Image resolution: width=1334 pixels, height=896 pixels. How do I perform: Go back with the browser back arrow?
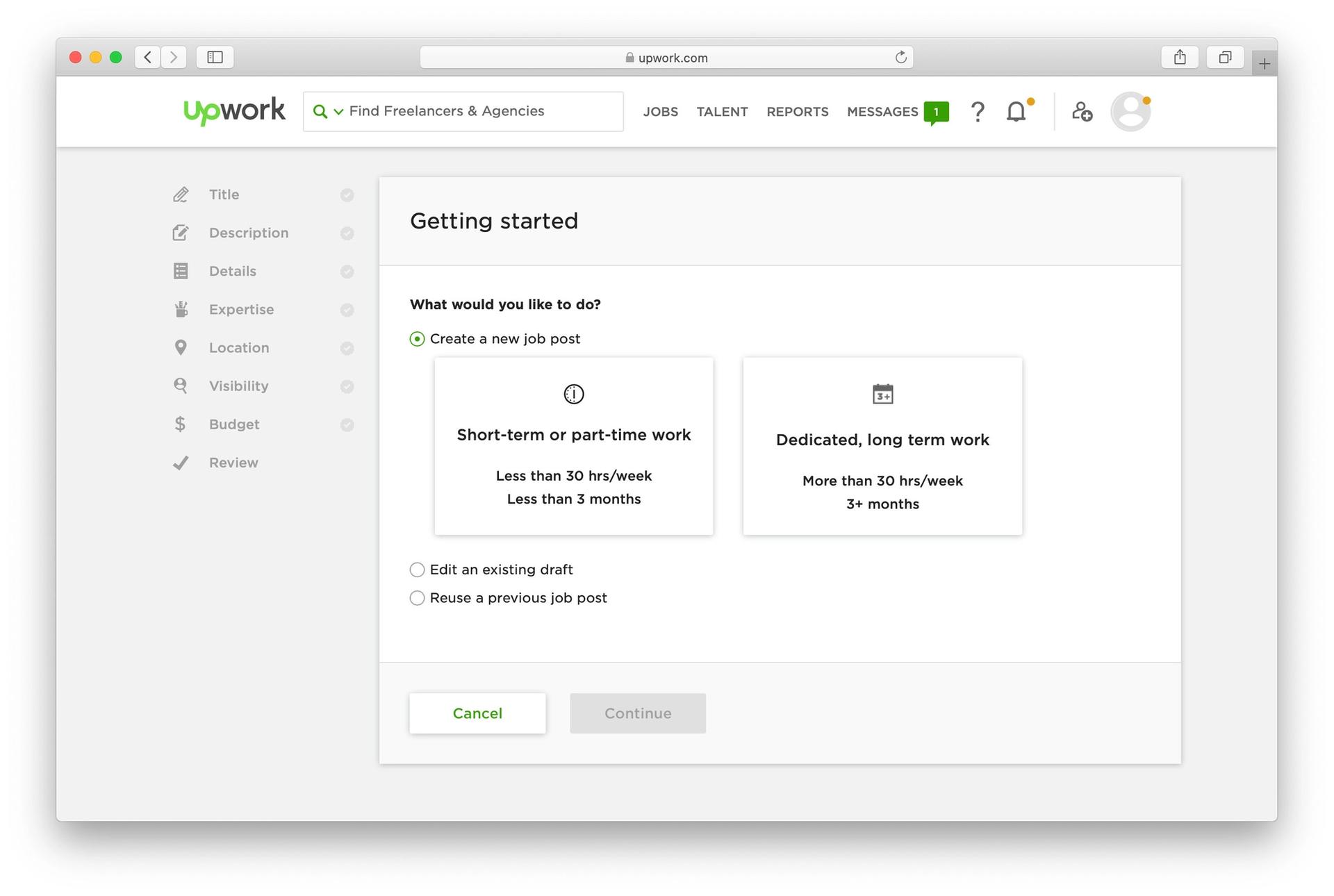point(147,57)
